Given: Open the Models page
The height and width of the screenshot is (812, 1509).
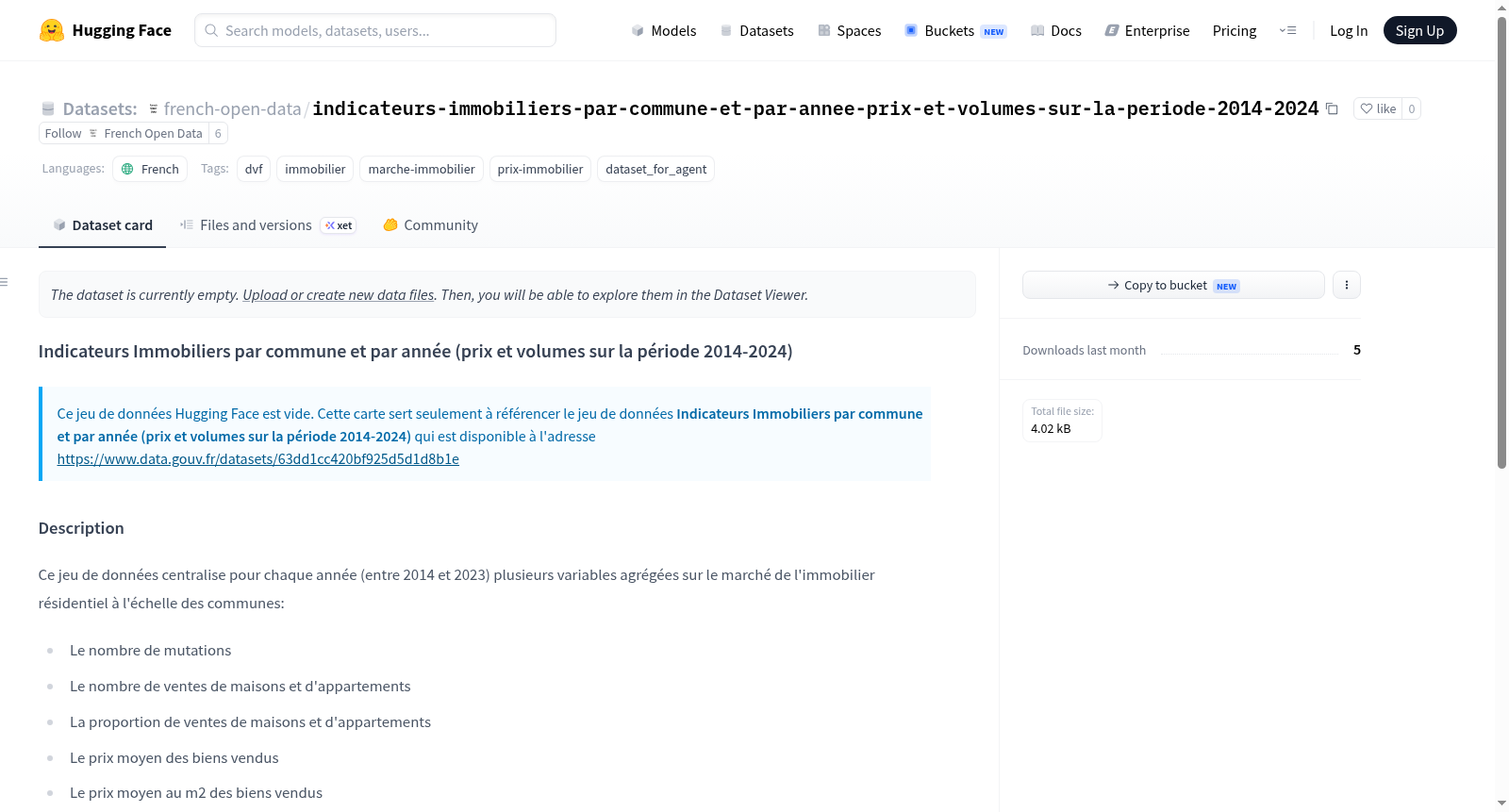Looking at the screenshot, I should click(664, 30).
